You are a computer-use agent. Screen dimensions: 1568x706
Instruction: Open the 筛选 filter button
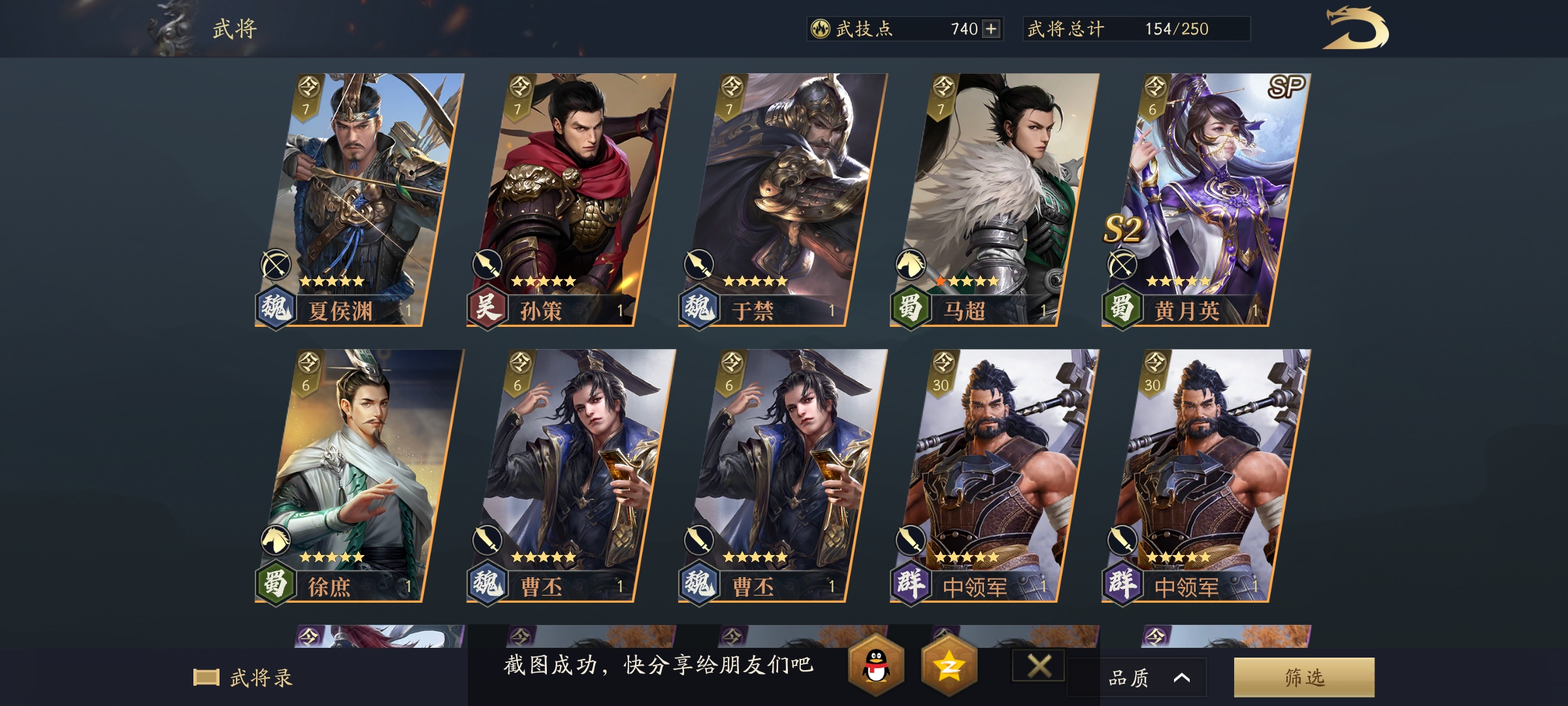coord(1304,677)
